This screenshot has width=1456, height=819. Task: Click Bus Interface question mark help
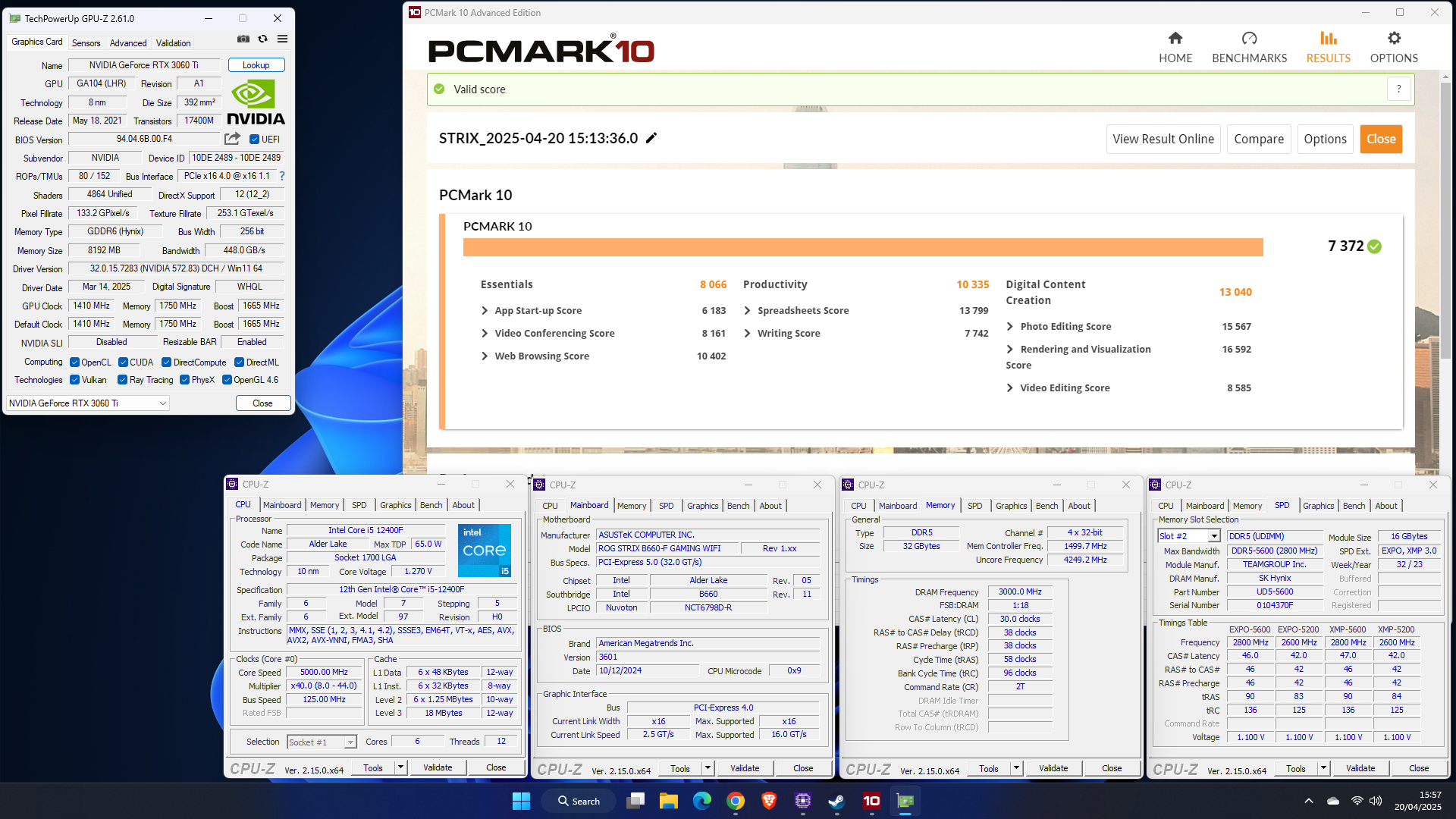(282, 176)
